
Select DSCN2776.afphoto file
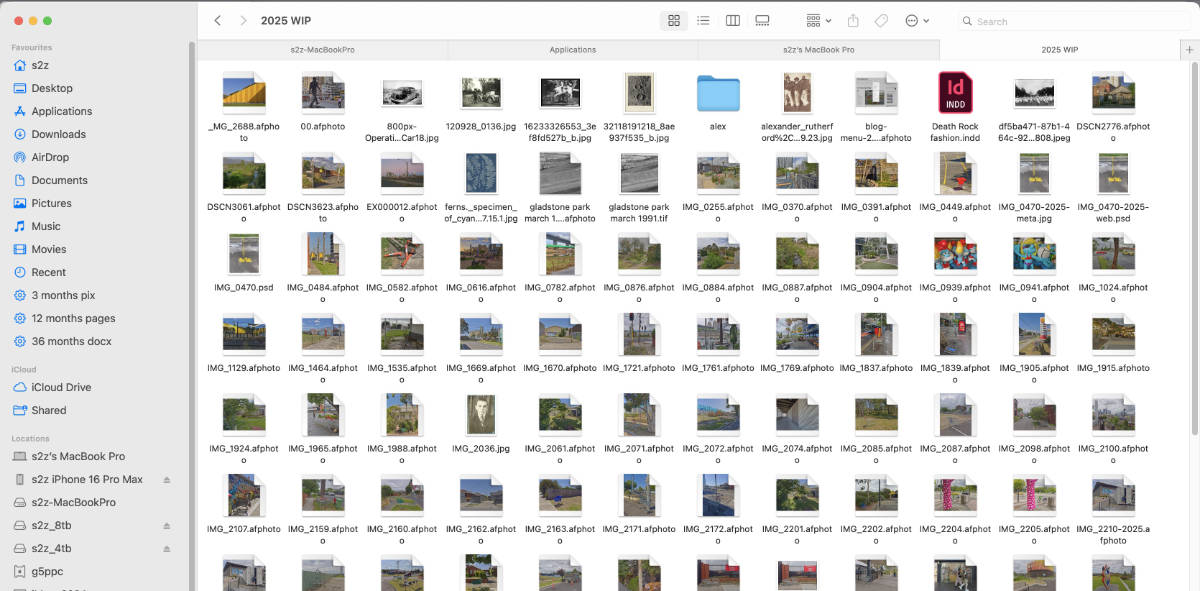(x=1113, y=93)
